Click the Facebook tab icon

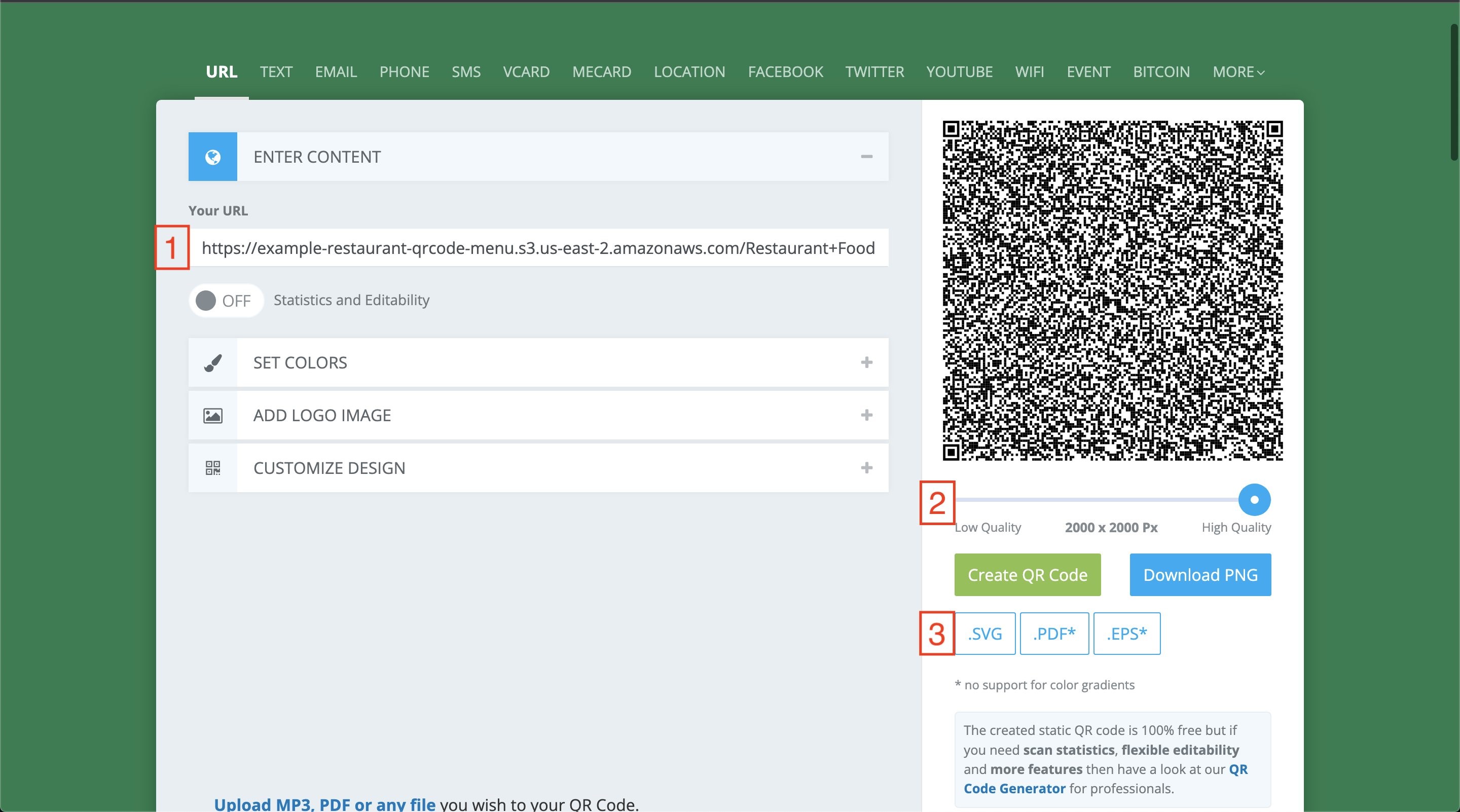[x=785, y=72]
